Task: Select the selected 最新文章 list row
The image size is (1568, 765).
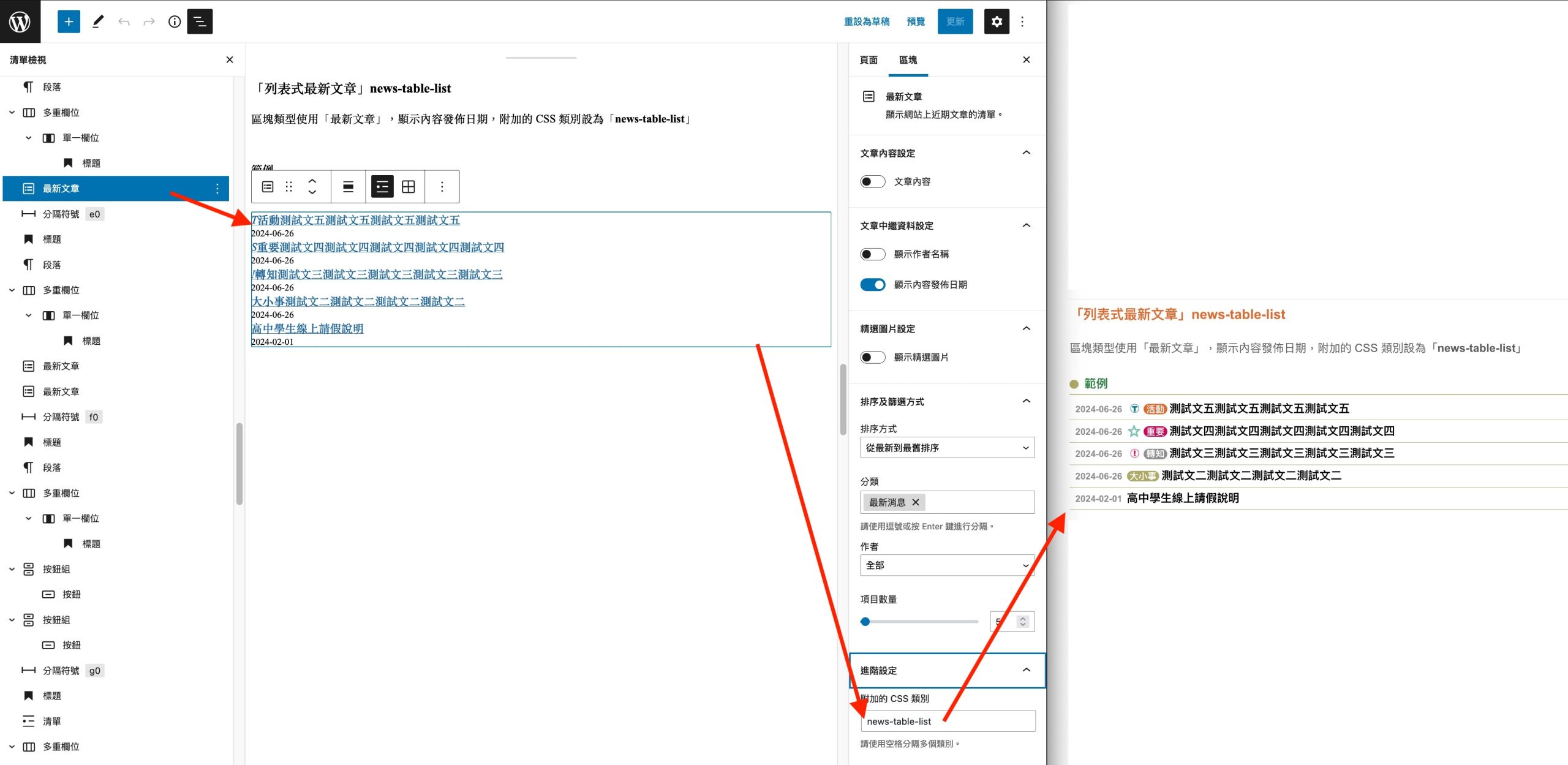Action: (116, 189)
